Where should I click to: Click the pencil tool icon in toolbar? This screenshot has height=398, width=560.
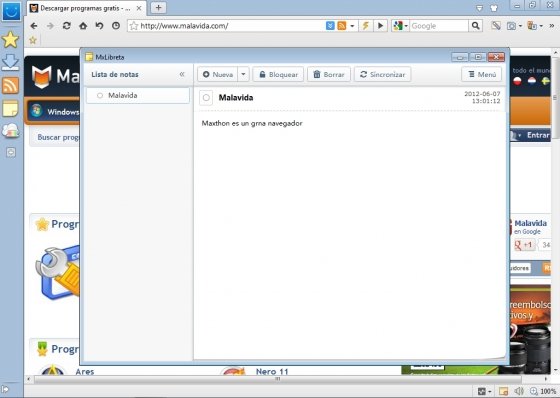[x=496, y=26]
